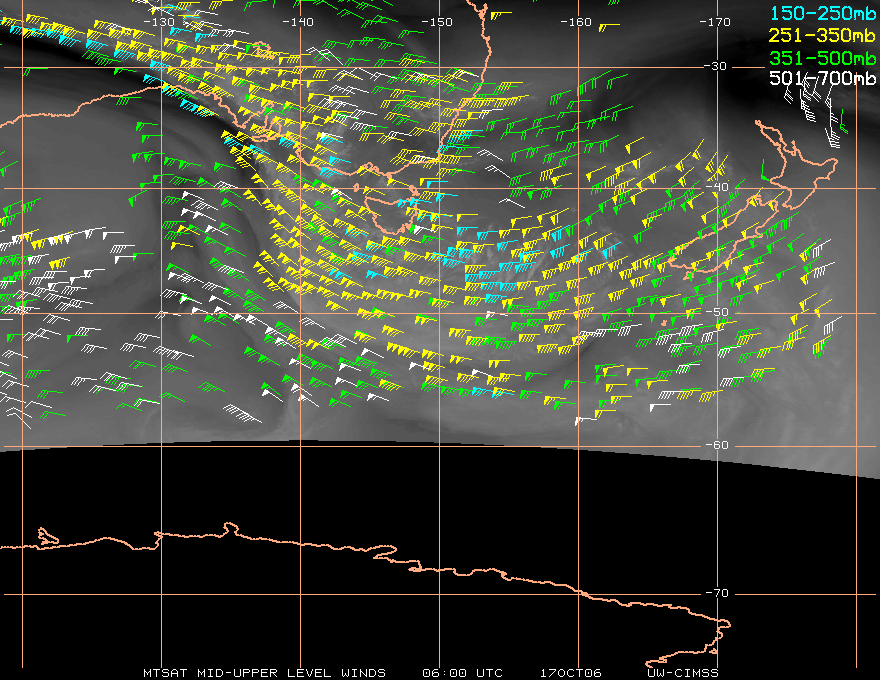Click the 06:00 UTC timestamp
The width and height of the screenshot is (880, 680).
pos(462,673)
